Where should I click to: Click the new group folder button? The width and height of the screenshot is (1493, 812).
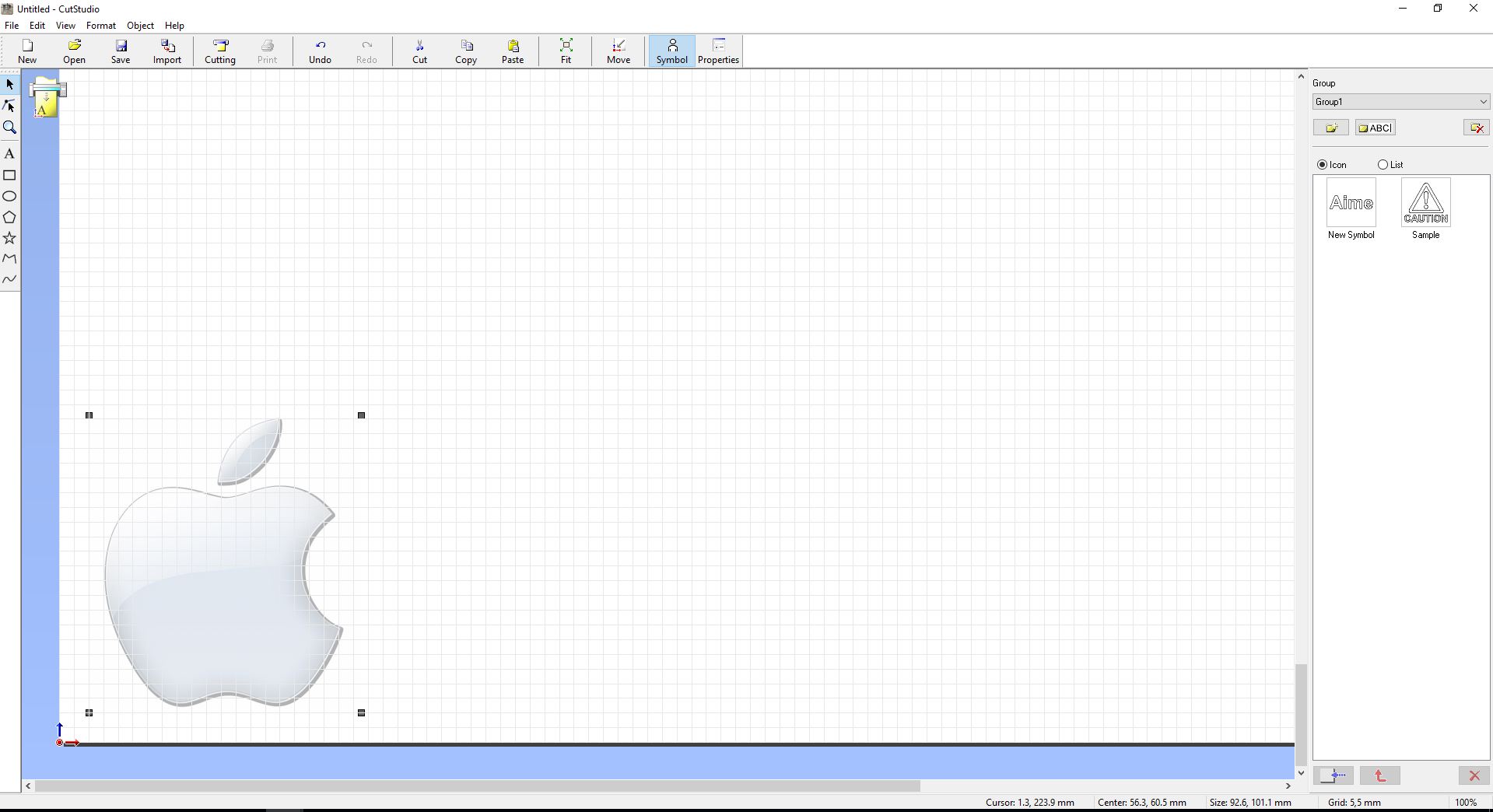(x=1331, y=128)
